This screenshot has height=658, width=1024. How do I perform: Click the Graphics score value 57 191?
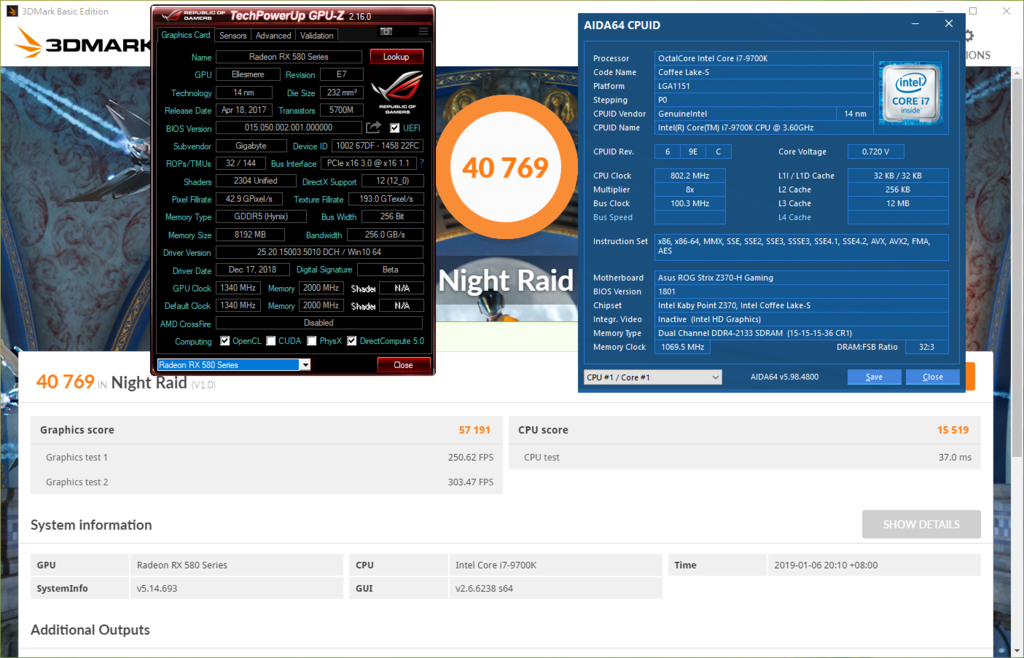click(474, 430)
